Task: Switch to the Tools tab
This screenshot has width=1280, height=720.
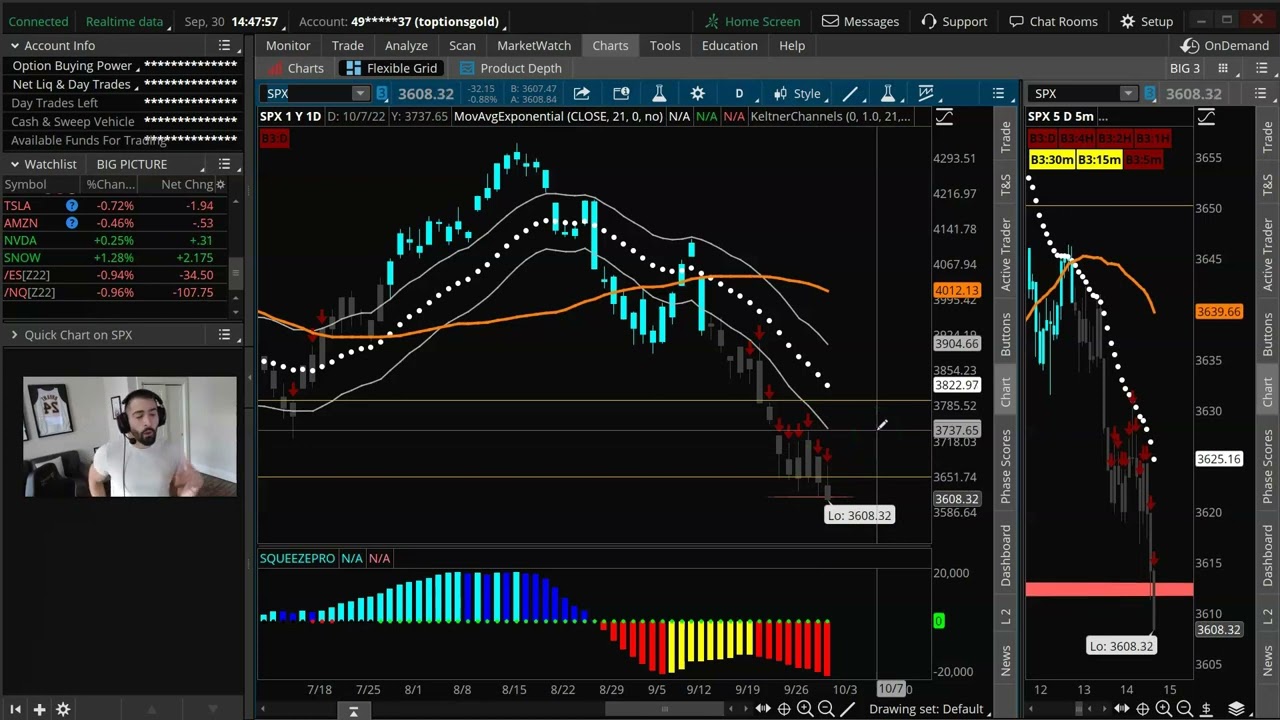Action: click(x=665, y=45)
